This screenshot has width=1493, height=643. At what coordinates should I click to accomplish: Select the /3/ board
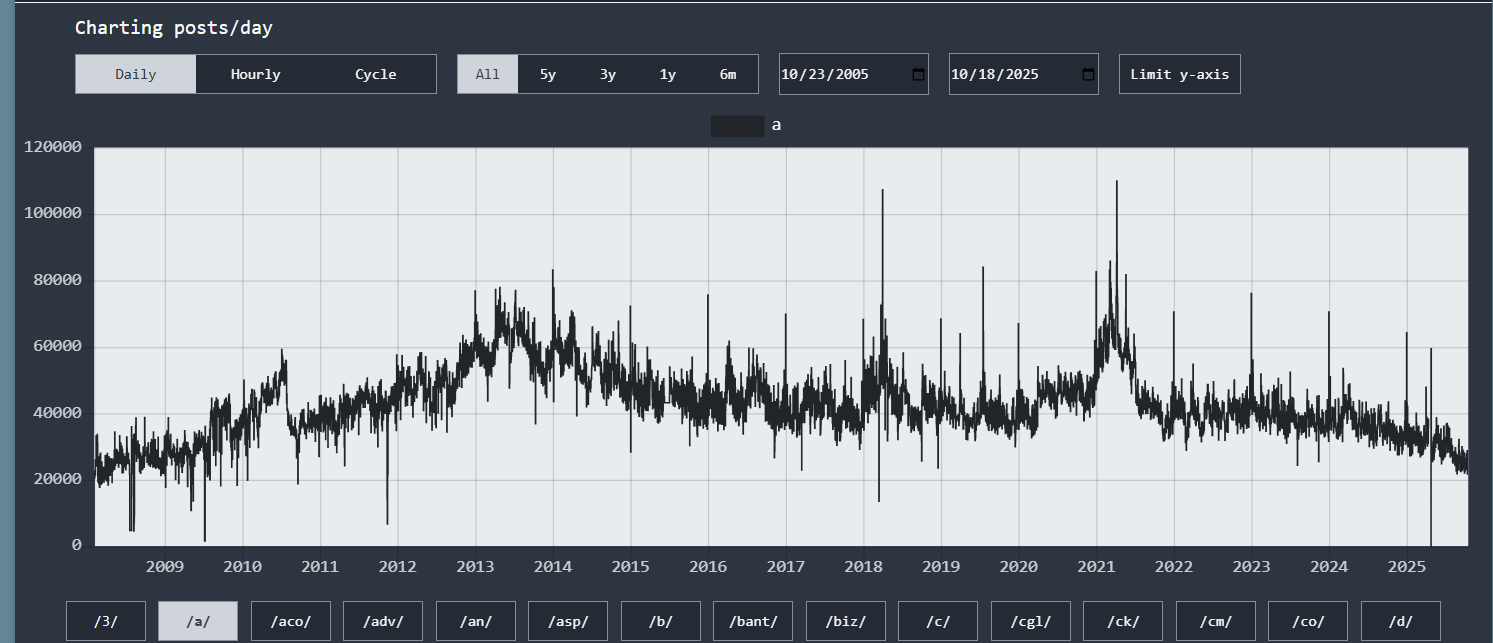click(106, 621)
